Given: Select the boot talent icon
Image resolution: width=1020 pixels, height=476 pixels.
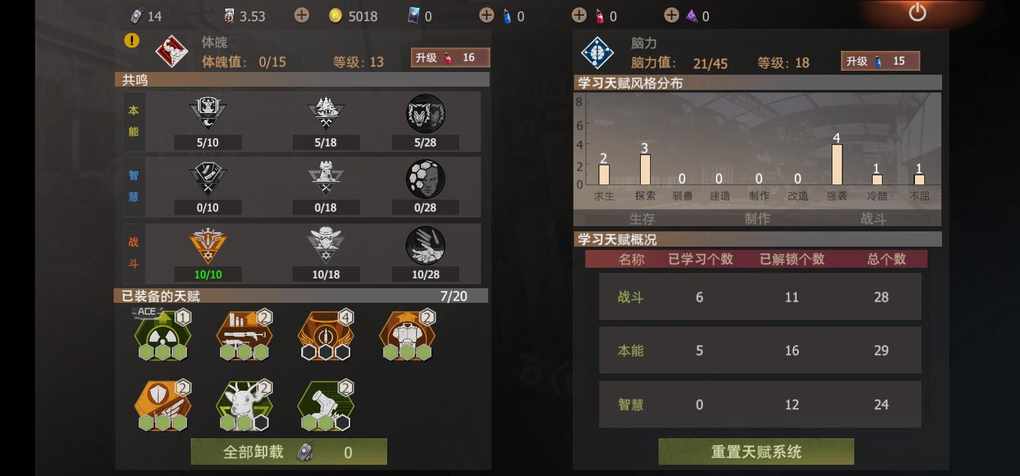Looking at the screenshot, I should coord(325,404).
